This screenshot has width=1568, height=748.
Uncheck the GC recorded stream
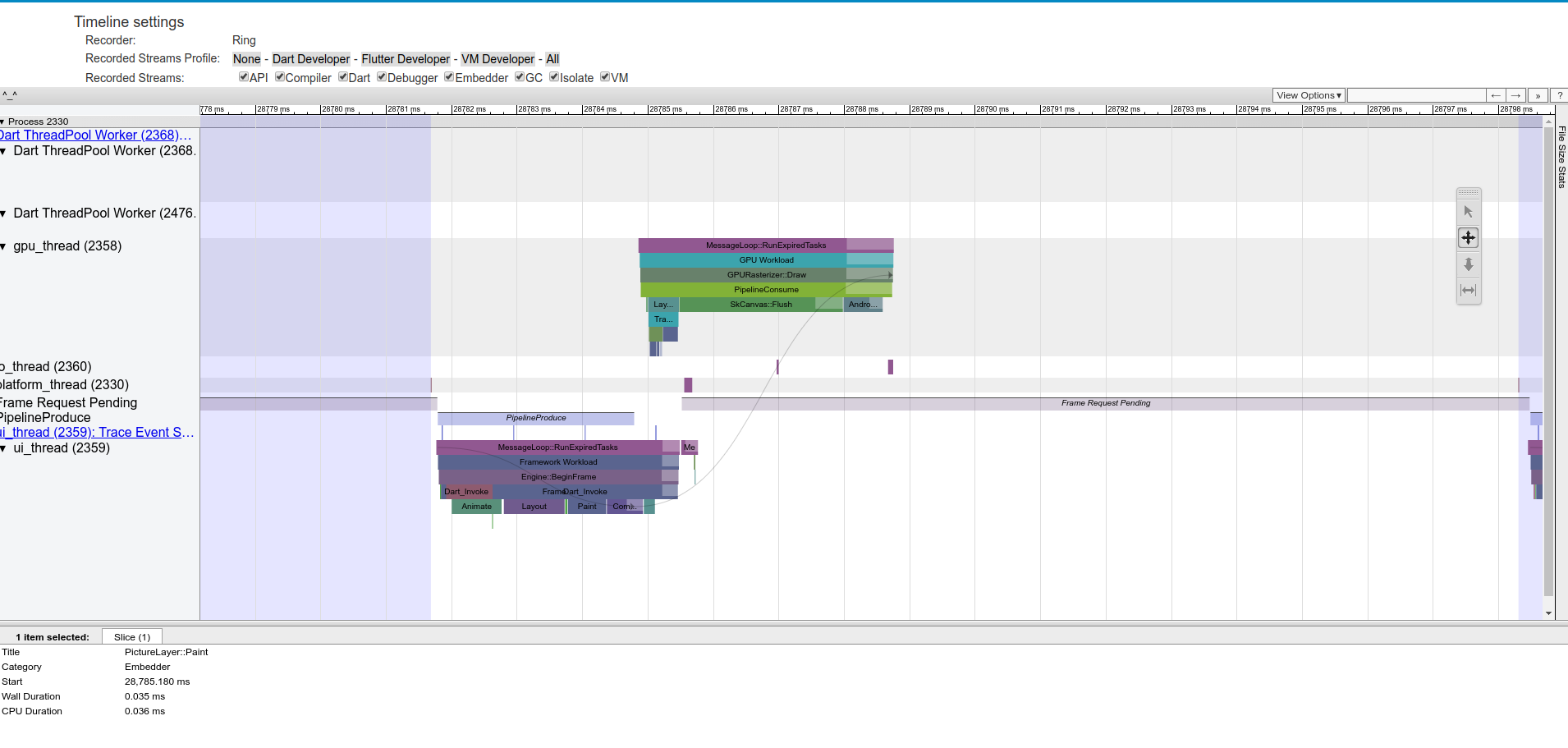[520, 77]
